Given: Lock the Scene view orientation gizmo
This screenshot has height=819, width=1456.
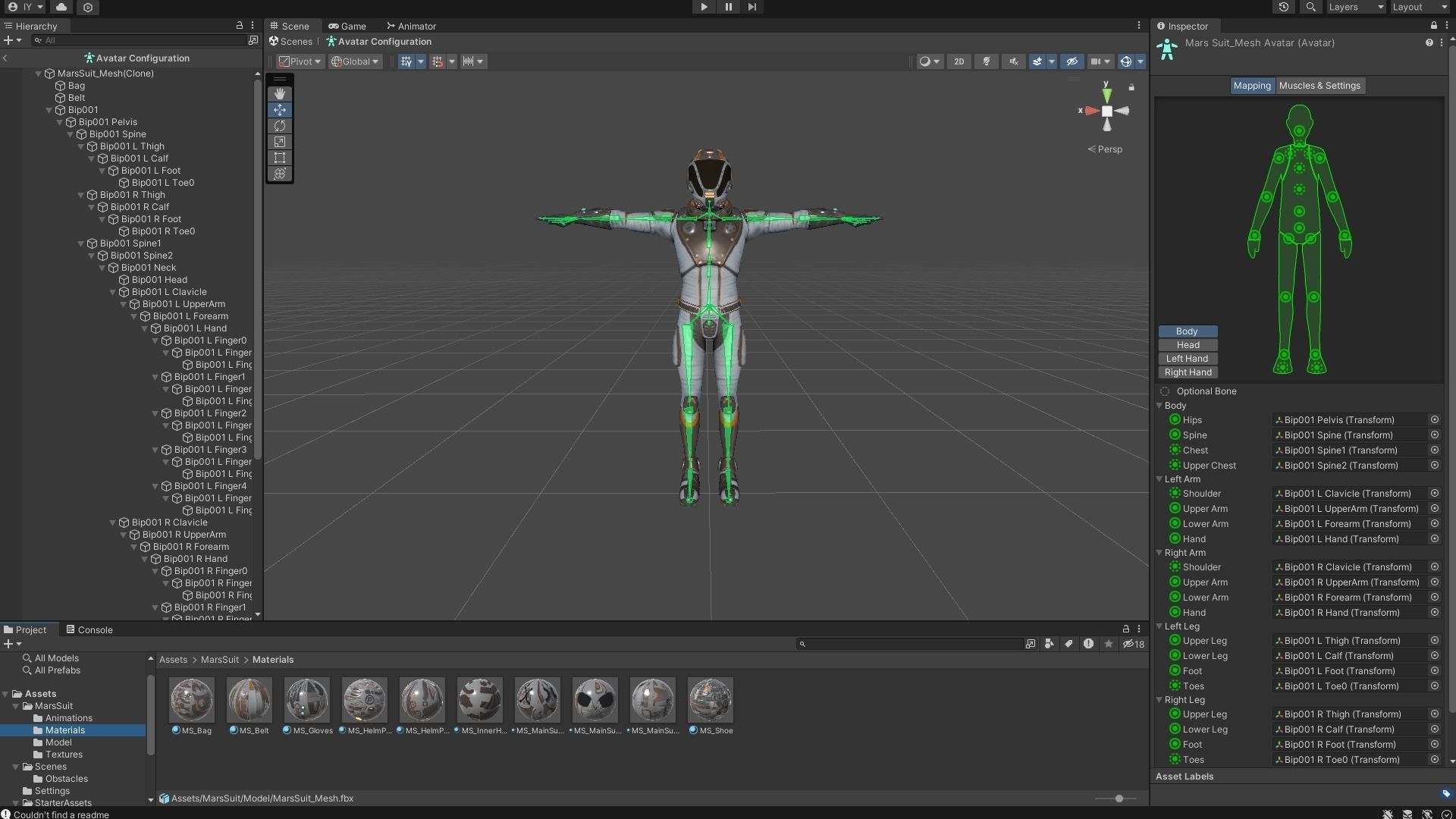Looking at the screenshot, I should pos(1131,87).
